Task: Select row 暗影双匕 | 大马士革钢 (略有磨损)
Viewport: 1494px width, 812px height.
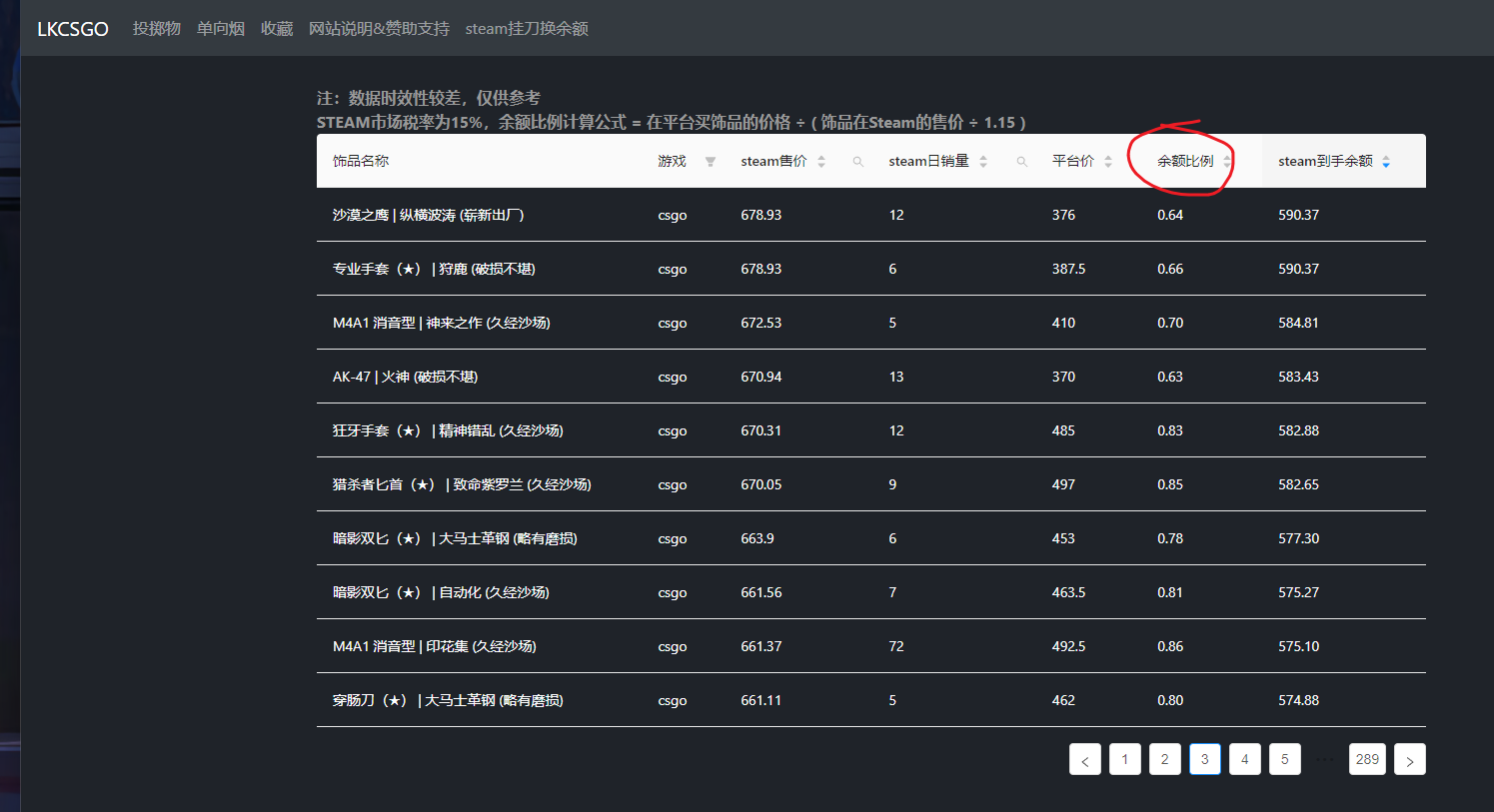Action: coord(871,538)
